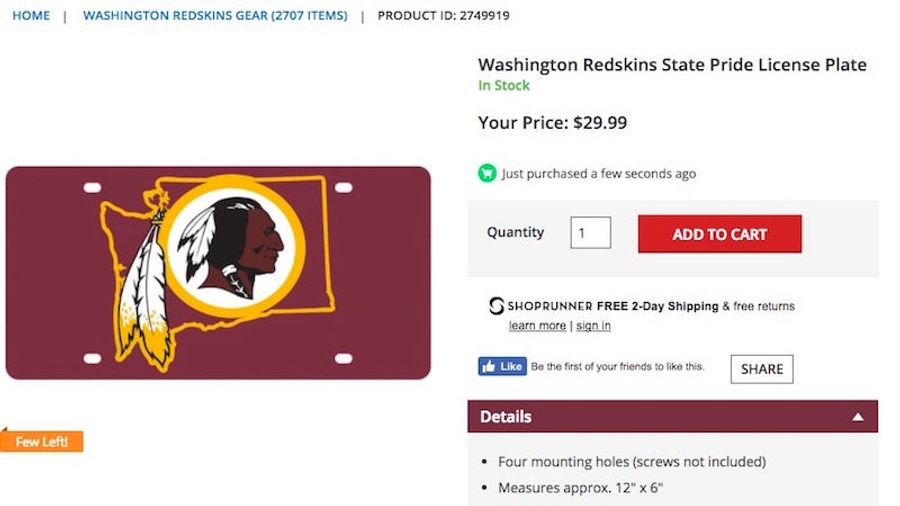Go to the HOME breadcrumb link

(31, 15)
